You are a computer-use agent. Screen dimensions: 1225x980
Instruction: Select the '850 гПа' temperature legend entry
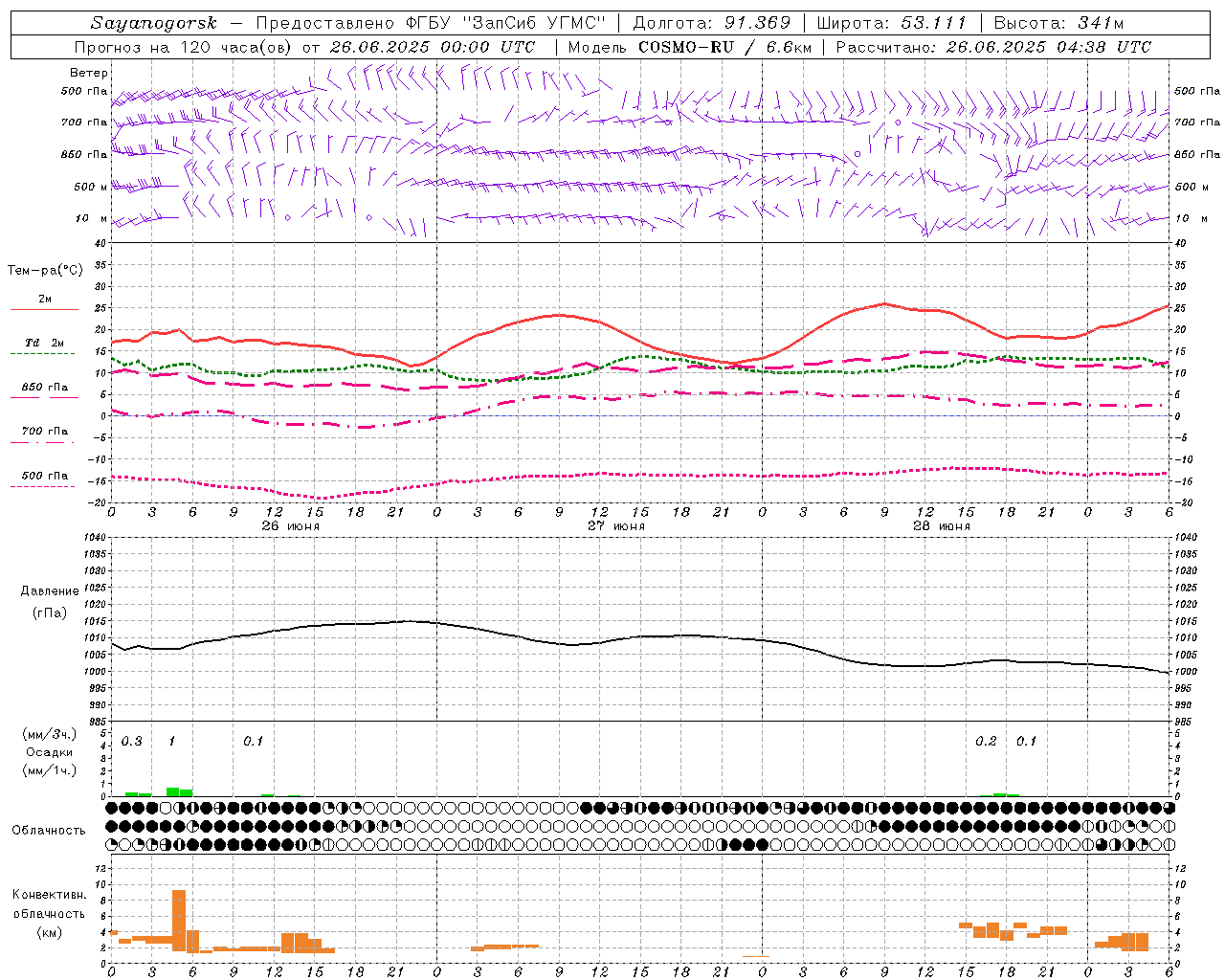click(x=45, y=387)
